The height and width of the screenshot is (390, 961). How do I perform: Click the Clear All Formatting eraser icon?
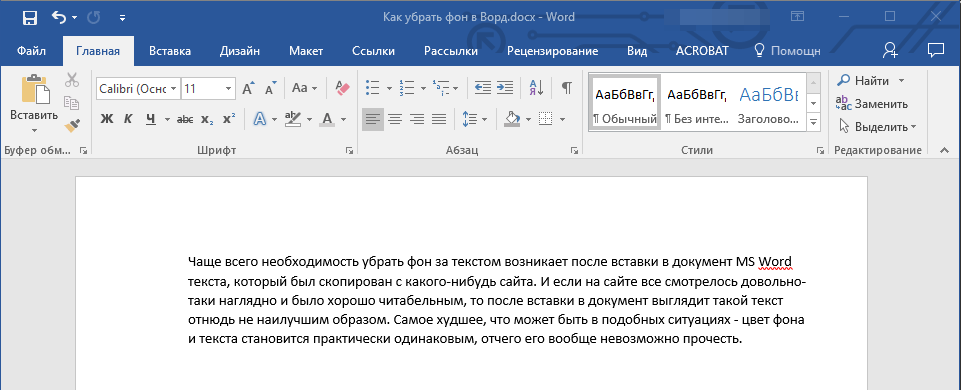coord(342,88)
